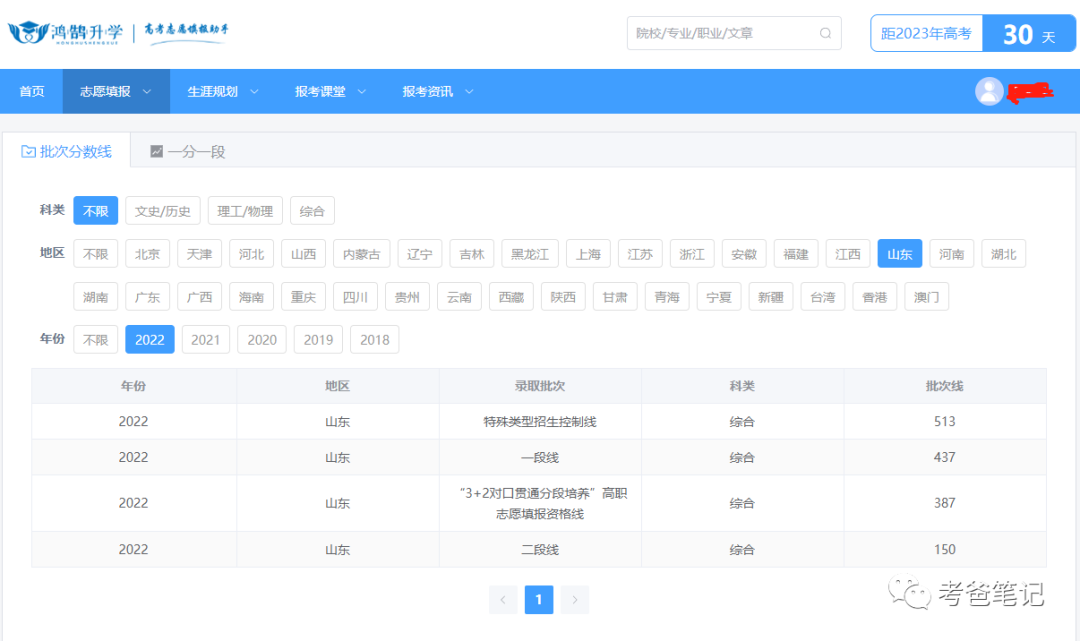
Task: Pick region 黑龙江
Action: [x=530, y=254]
